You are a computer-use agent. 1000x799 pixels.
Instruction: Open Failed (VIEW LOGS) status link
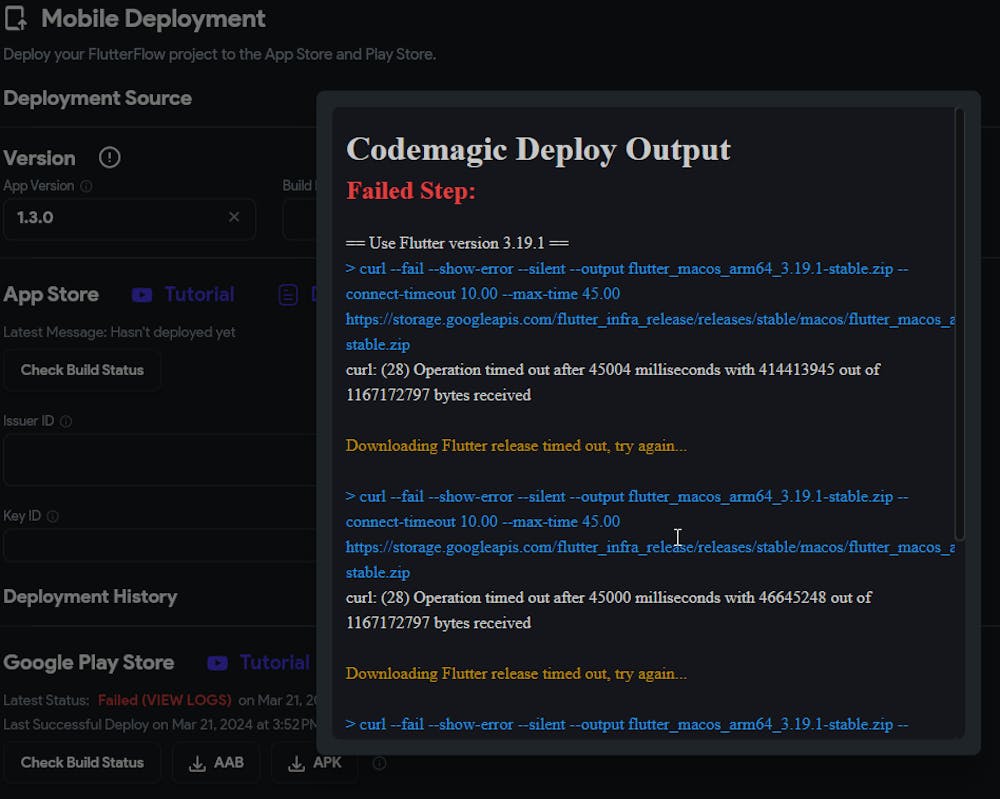pyautogui.click(x=164, y=700)
